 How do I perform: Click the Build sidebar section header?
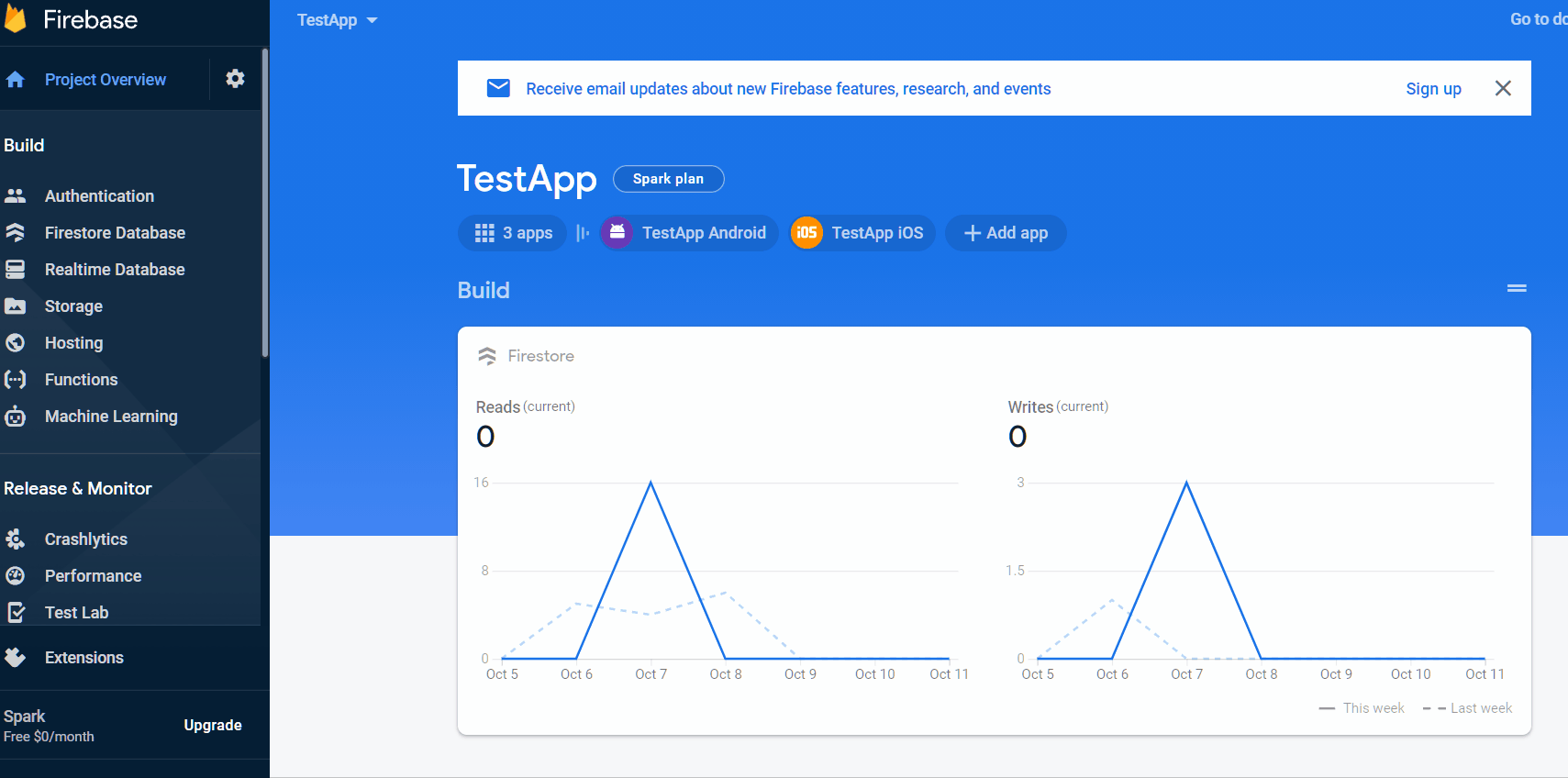point(24,145)
